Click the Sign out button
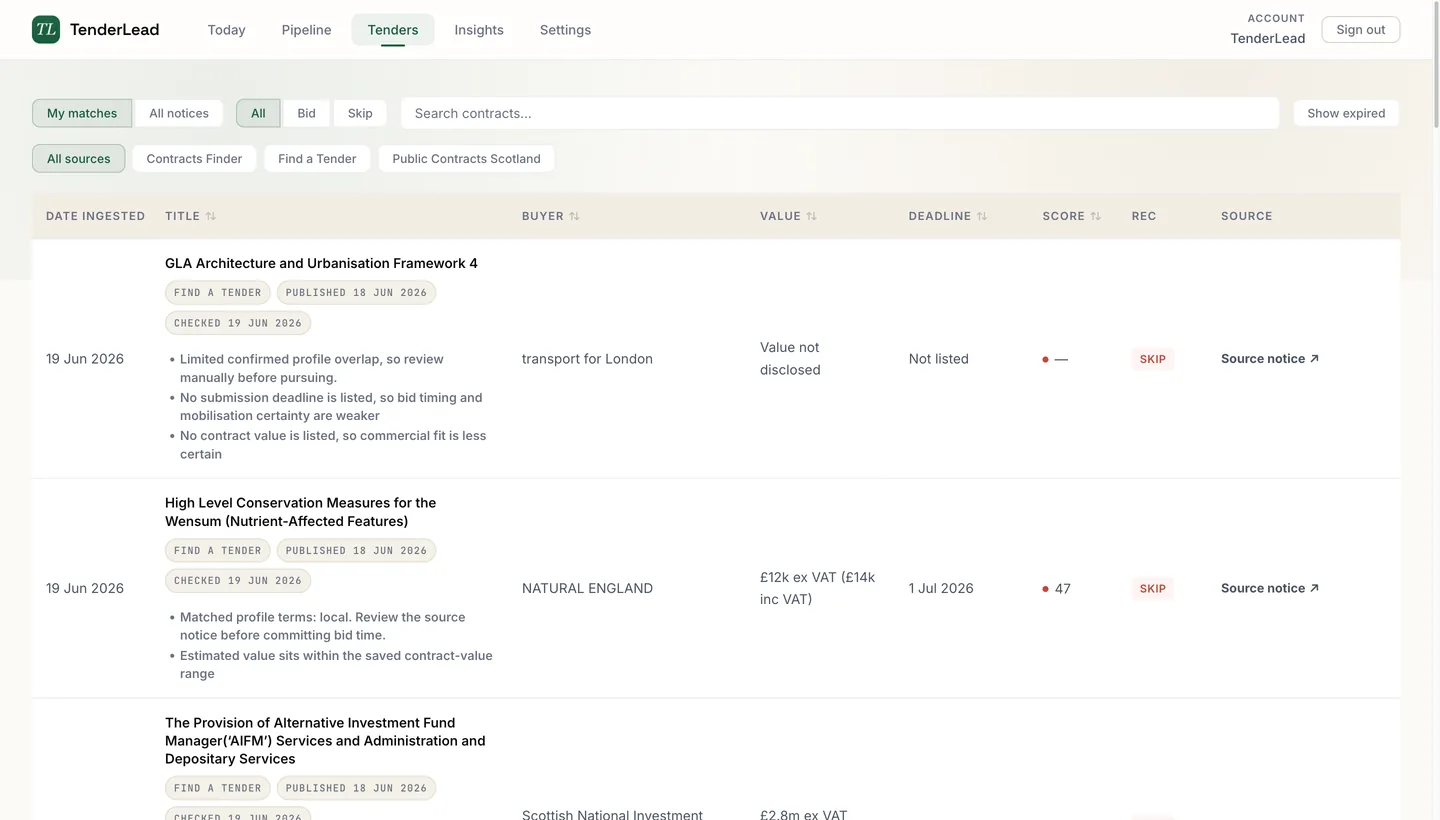 pos(1361,30)
